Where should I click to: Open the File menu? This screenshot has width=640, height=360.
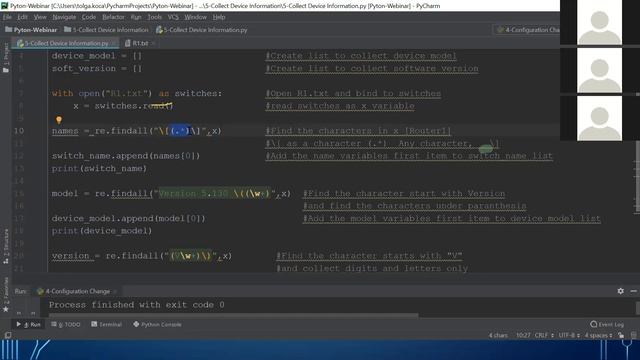(x=7, y=17)
